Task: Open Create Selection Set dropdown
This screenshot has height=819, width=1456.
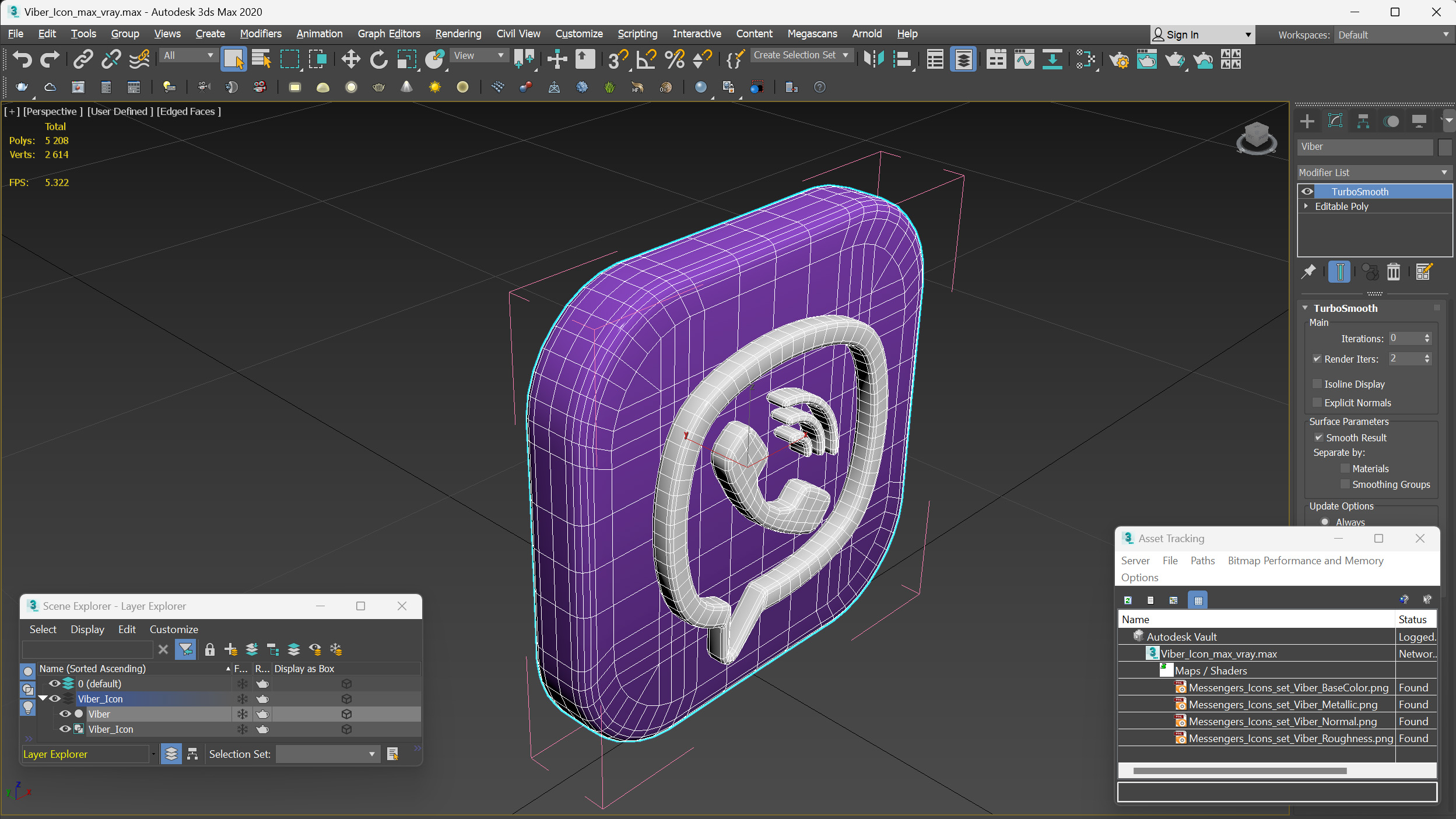Action: click(801, 55)
